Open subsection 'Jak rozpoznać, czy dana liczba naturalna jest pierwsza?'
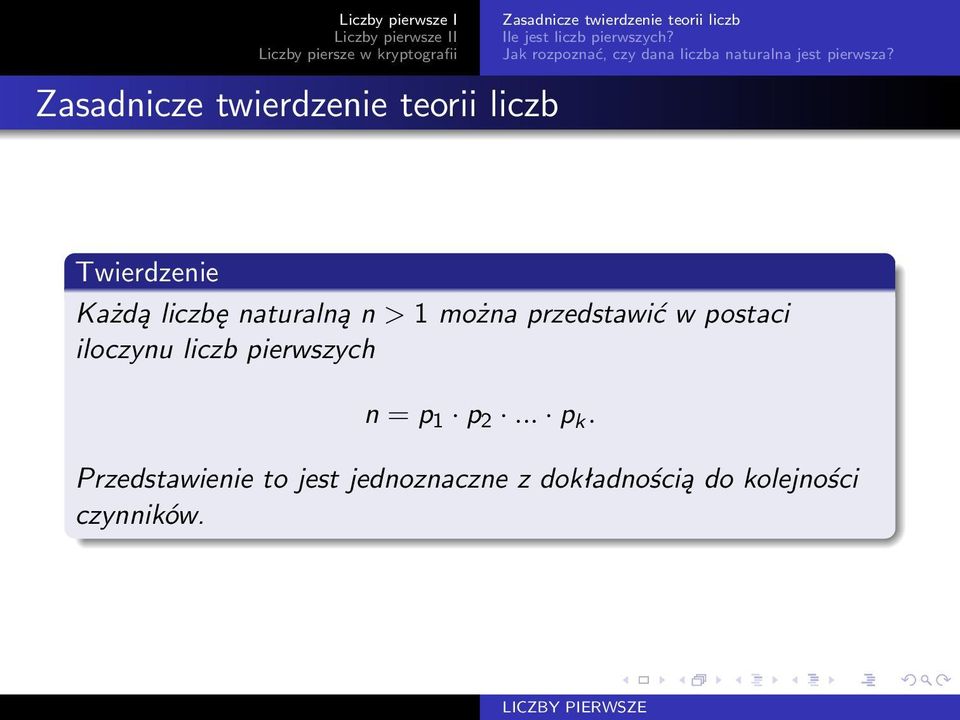 click(x=698, y=54)
